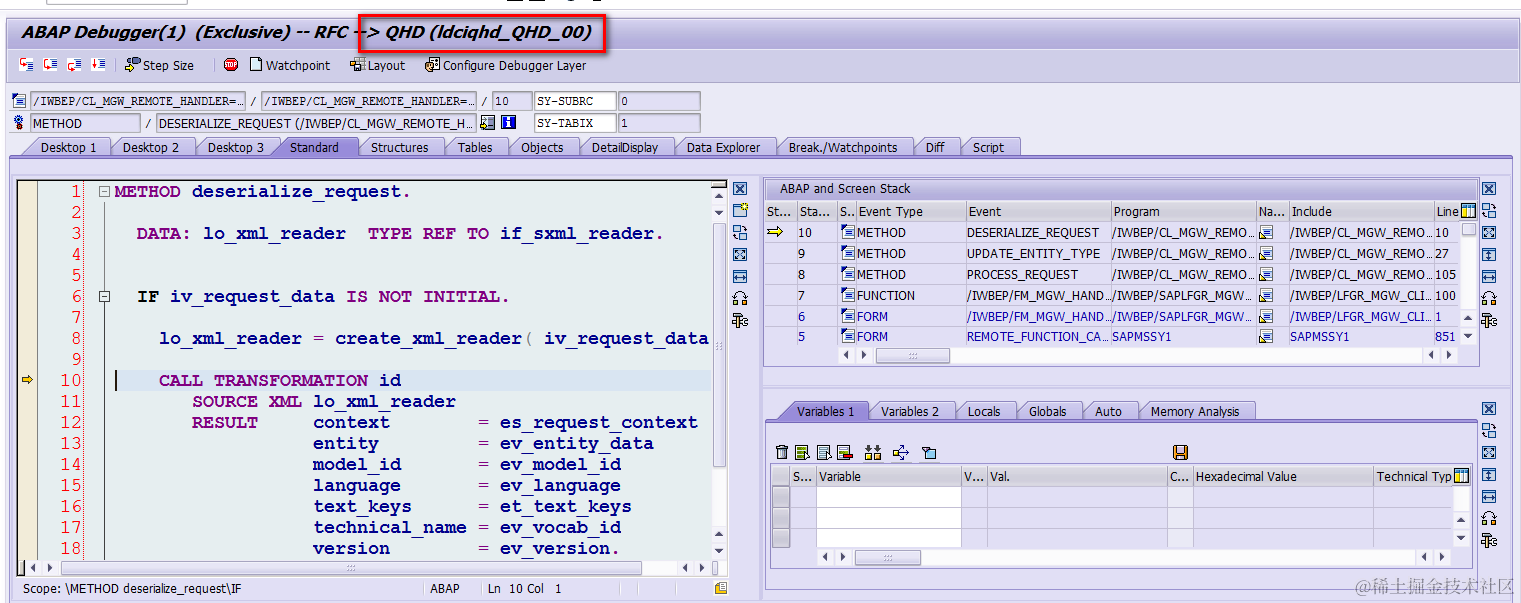The image size is (1521, 603).
Task: Open the Objects tab
Action: 542,147
